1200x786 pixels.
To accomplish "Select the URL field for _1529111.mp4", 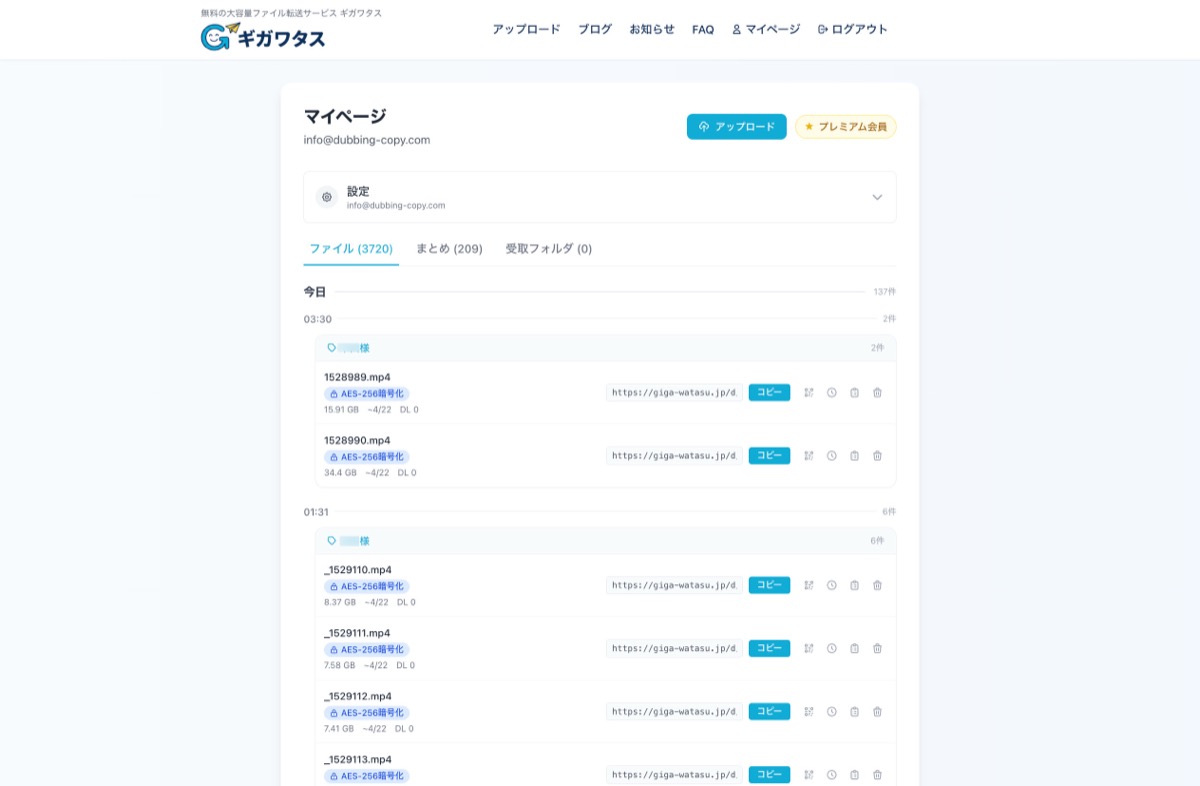I will click(x=674, y=649).
